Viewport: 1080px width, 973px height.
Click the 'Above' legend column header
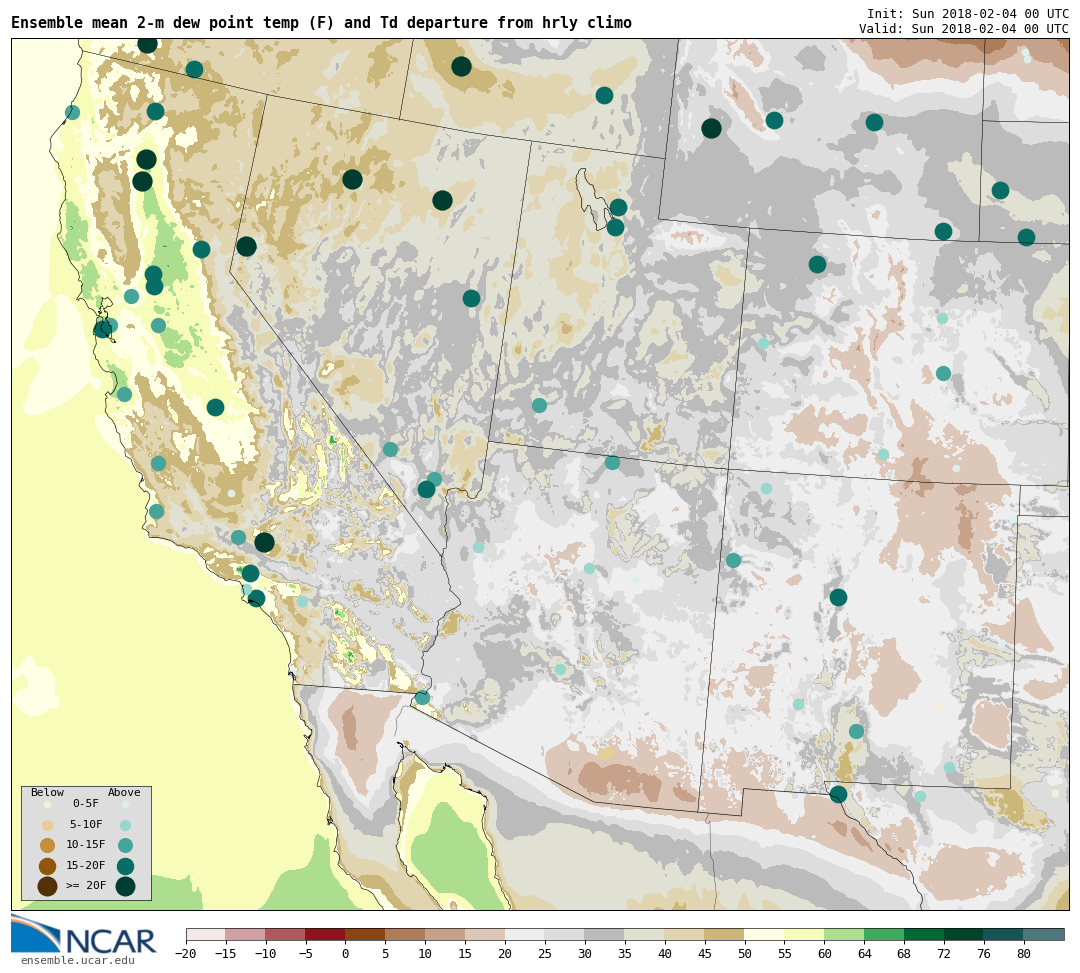(124, 793)
